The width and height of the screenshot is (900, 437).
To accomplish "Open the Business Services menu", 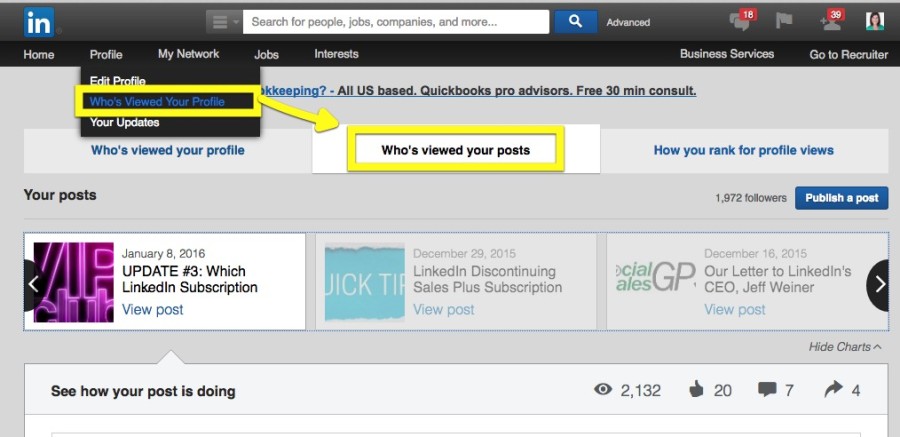I will [727, 54].
